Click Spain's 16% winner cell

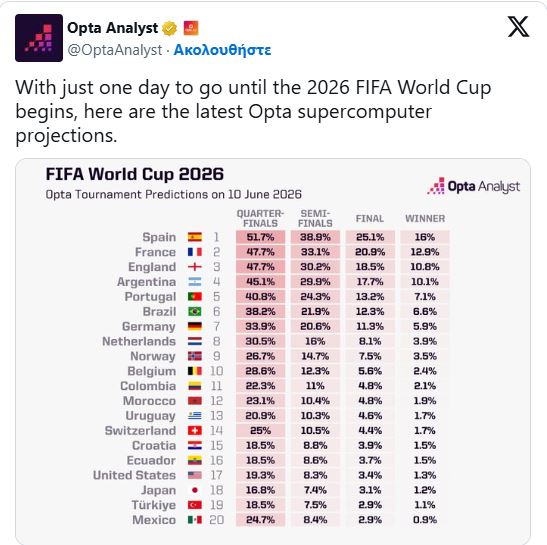pyautogui.click(x=425, y=237)
